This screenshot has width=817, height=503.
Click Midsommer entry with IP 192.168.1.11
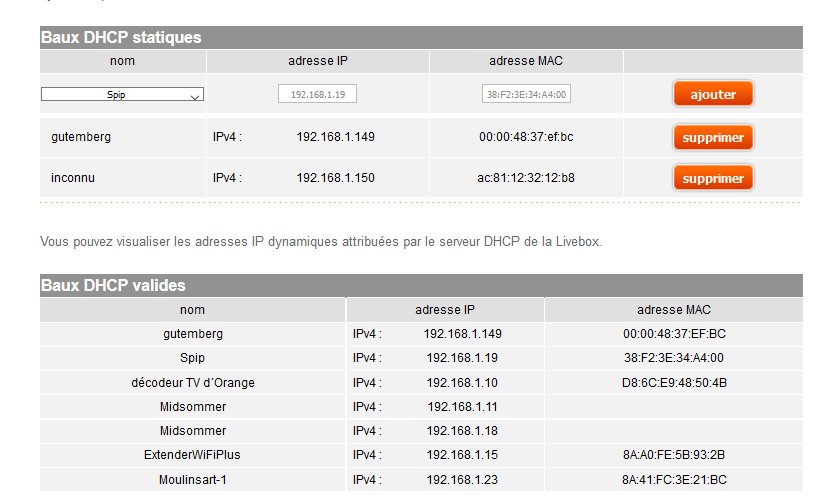(192, 406)
